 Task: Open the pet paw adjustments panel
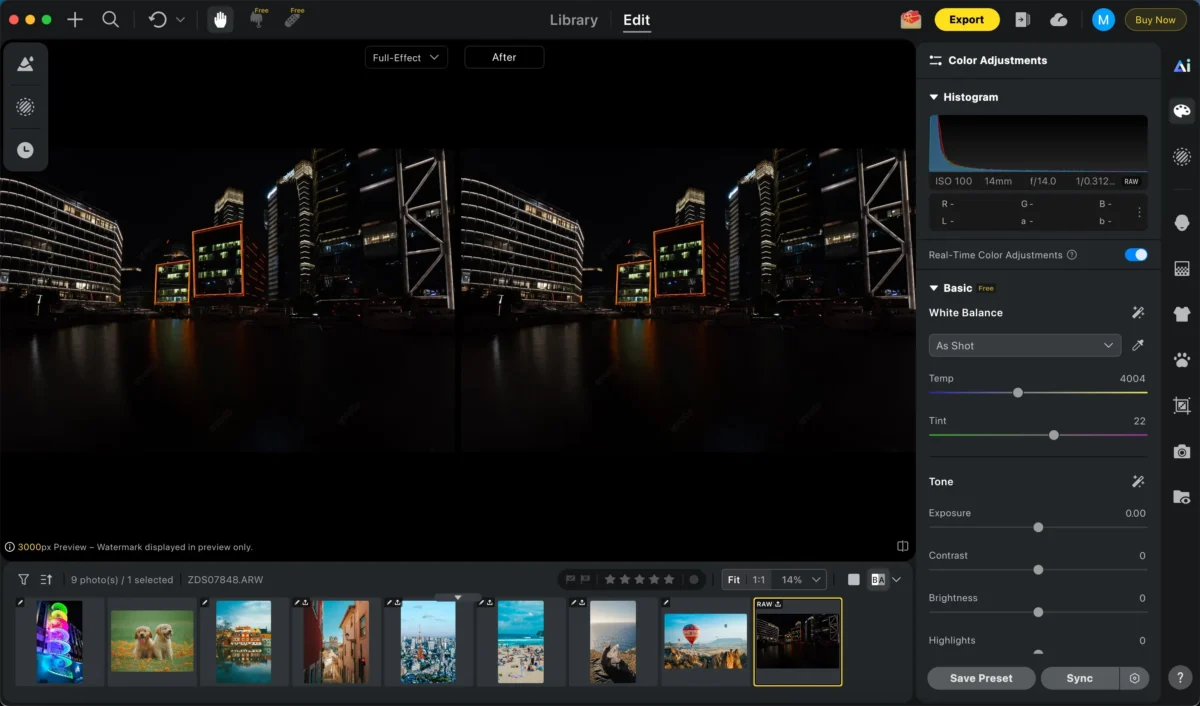1182,361
